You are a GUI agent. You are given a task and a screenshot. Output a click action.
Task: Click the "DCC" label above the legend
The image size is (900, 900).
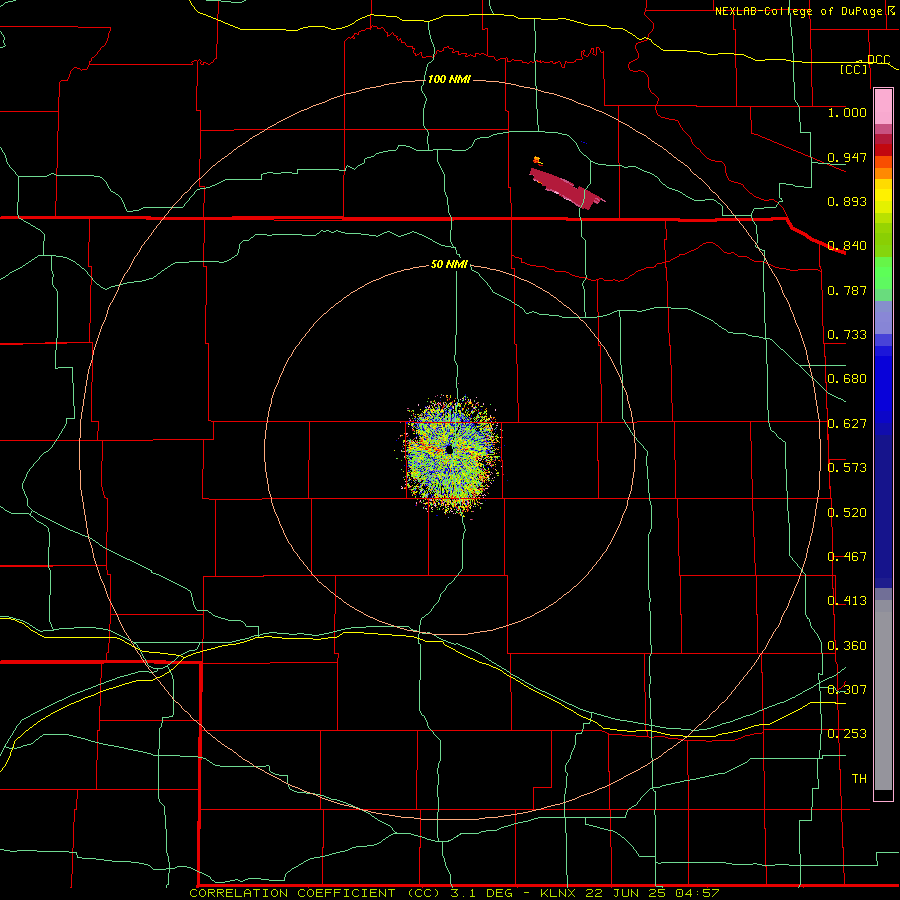coord(878,60)
